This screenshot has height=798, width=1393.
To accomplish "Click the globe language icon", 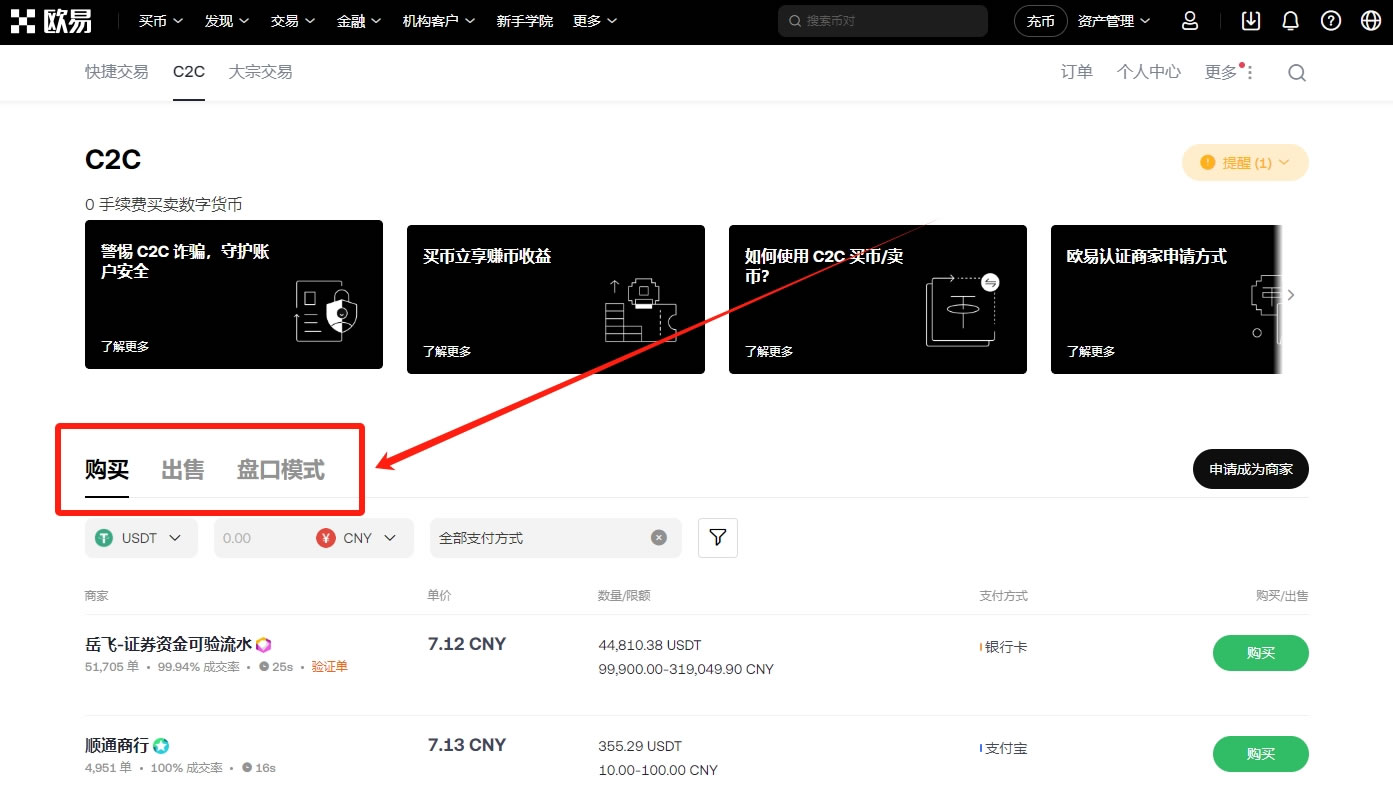I will click(1371, 21).
